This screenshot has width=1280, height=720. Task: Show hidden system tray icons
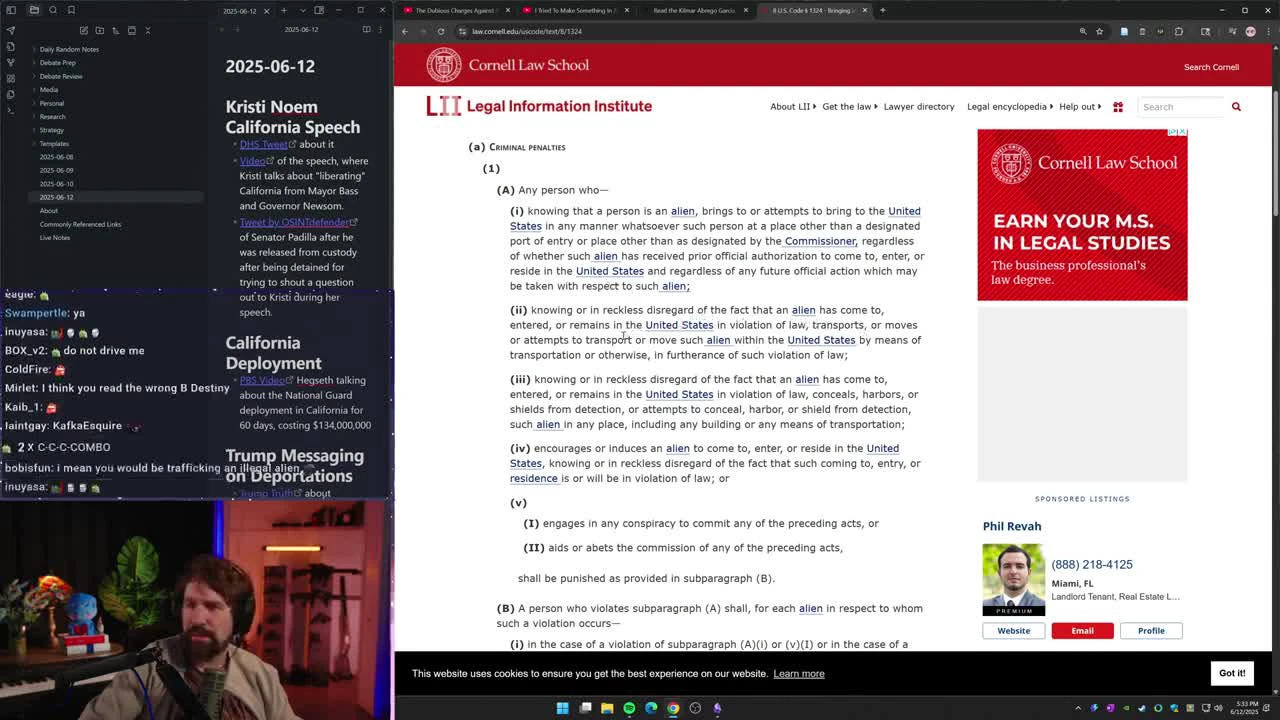point(1078,708)
